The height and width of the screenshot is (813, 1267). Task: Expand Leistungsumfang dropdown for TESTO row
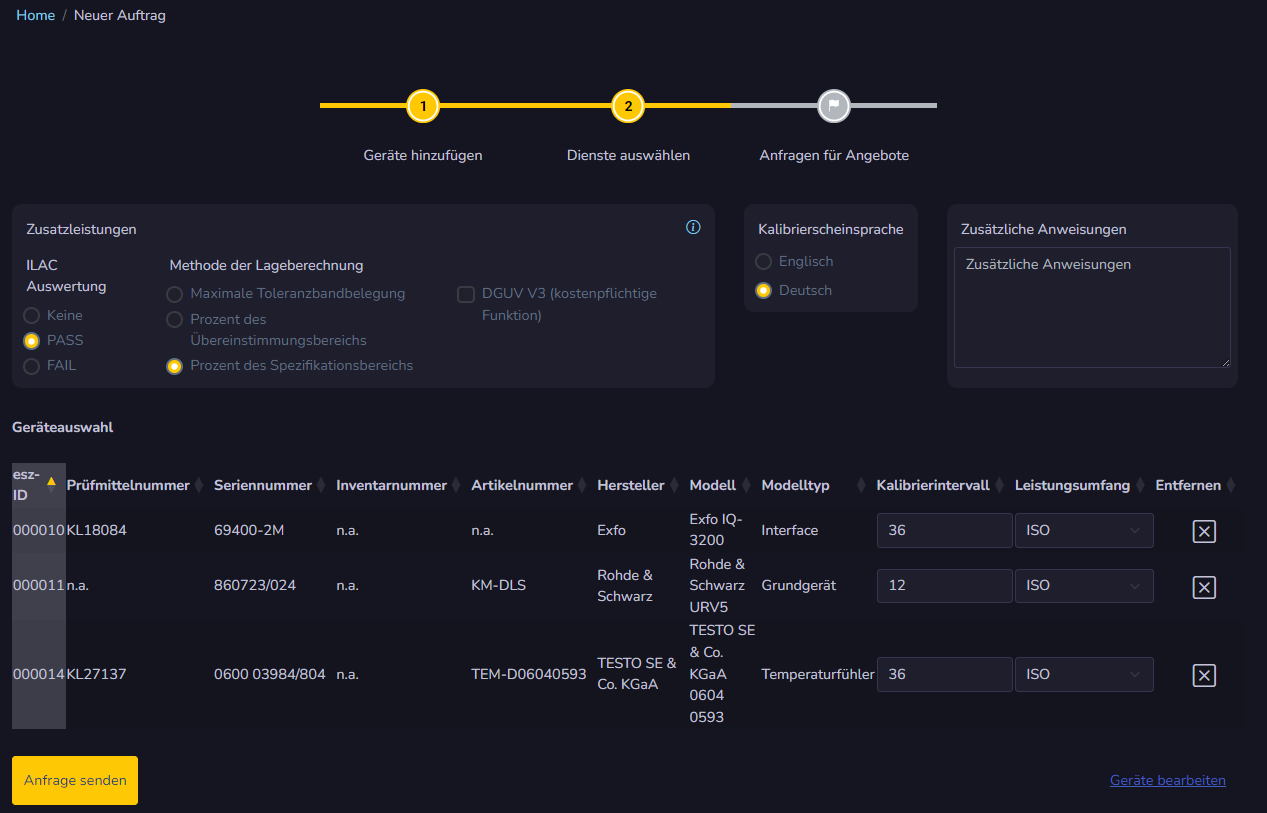pos(1083,675)
